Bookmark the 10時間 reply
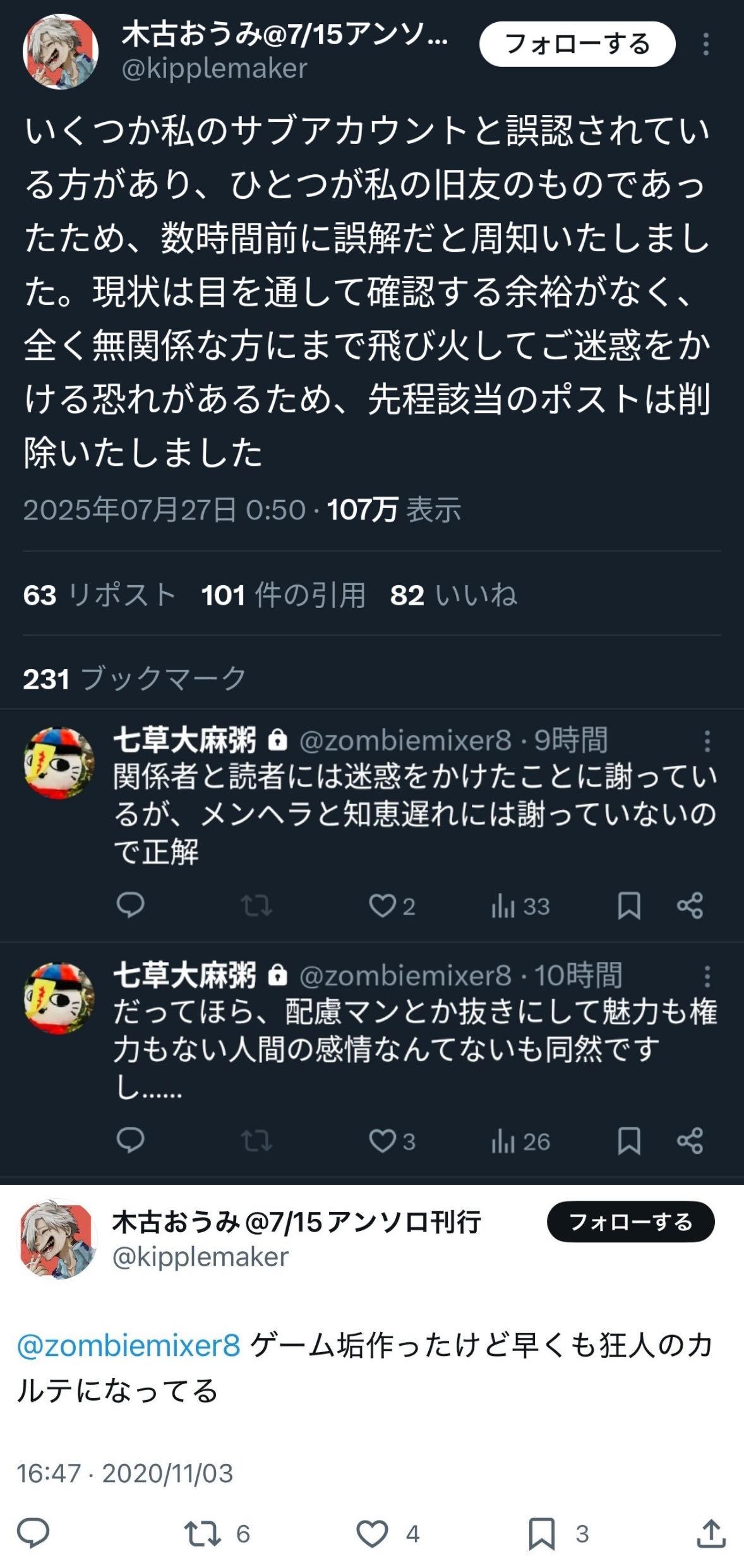The image size is (744, 1568). coord(628,1141)
